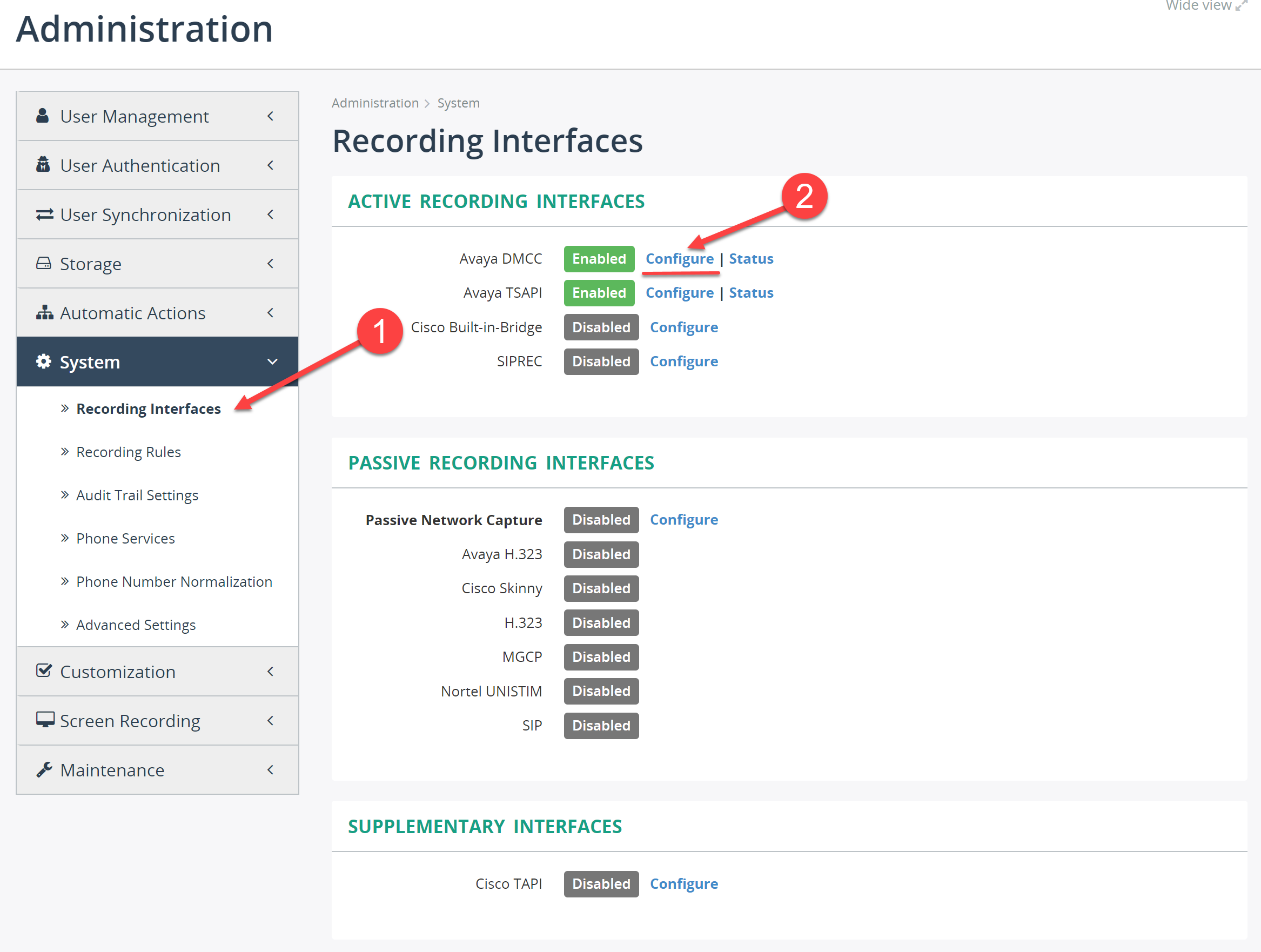Check Status of Avaya TSAPI
Screen dimensions: 1261x952
[x=751, y=292]
